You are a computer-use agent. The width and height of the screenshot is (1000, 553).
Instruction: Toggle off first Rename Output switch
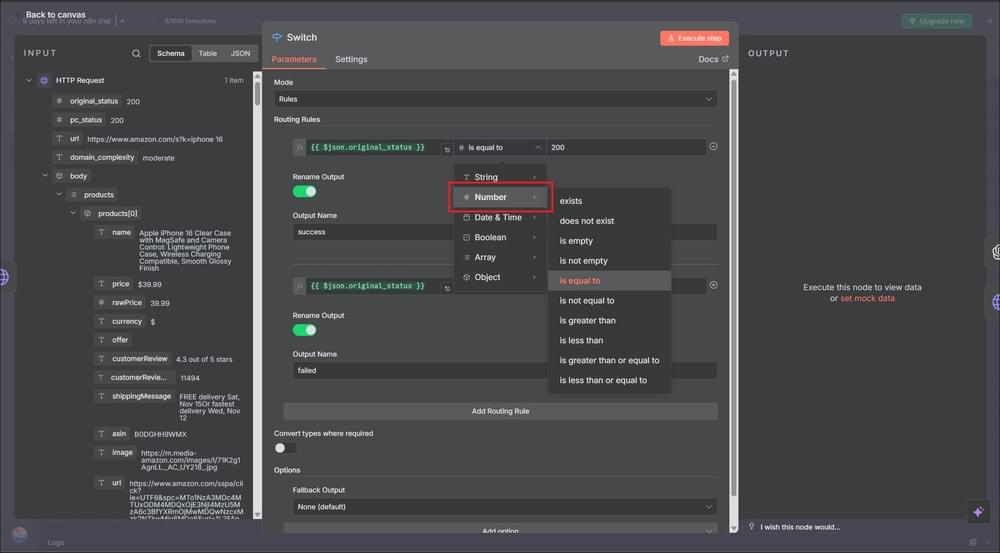click(304, 191)
